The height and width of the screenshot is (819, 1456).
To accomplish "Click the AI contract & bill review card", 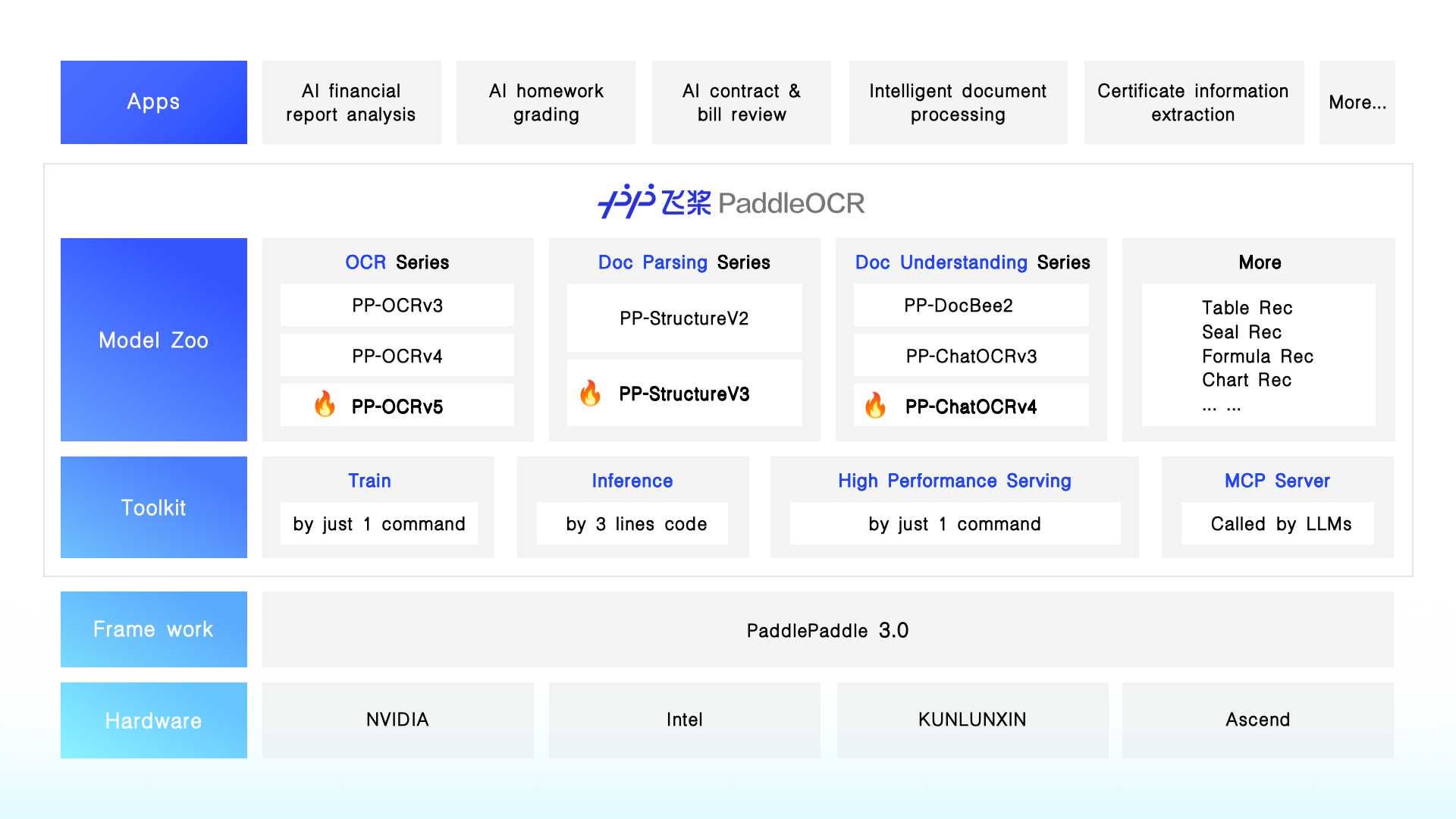I will point(742,102).
